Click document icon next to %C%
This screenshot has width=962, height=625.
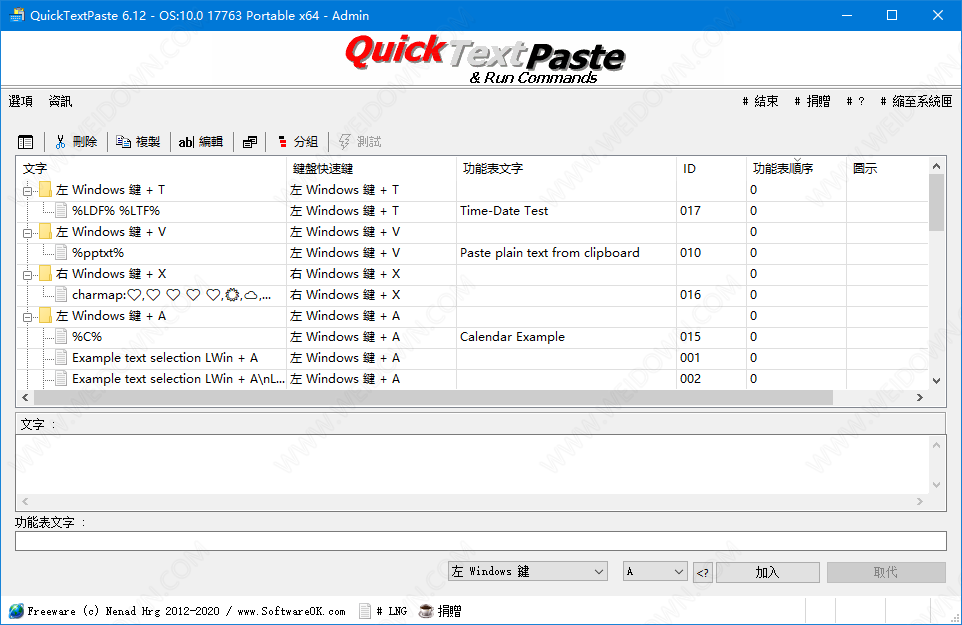[61, 337]
